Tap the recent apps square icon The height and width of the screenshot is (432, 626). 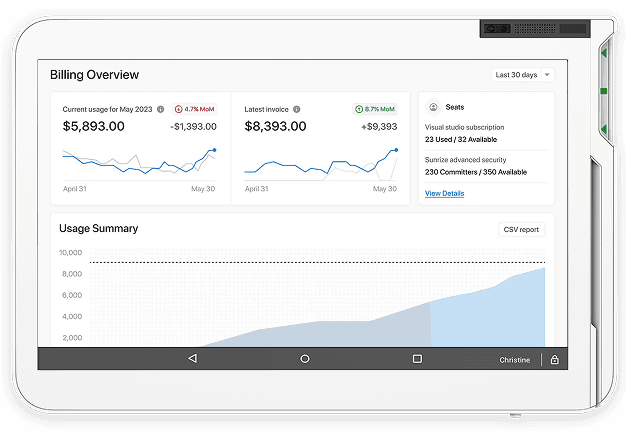coord(417,359)
